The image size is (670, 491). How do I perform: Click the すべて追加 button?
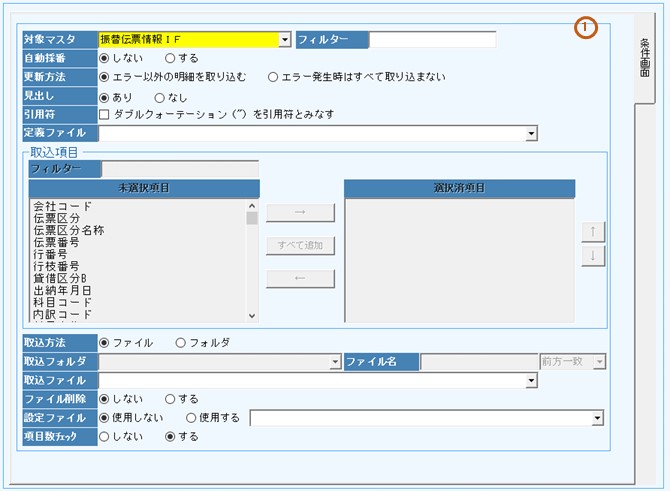(300, 245)
